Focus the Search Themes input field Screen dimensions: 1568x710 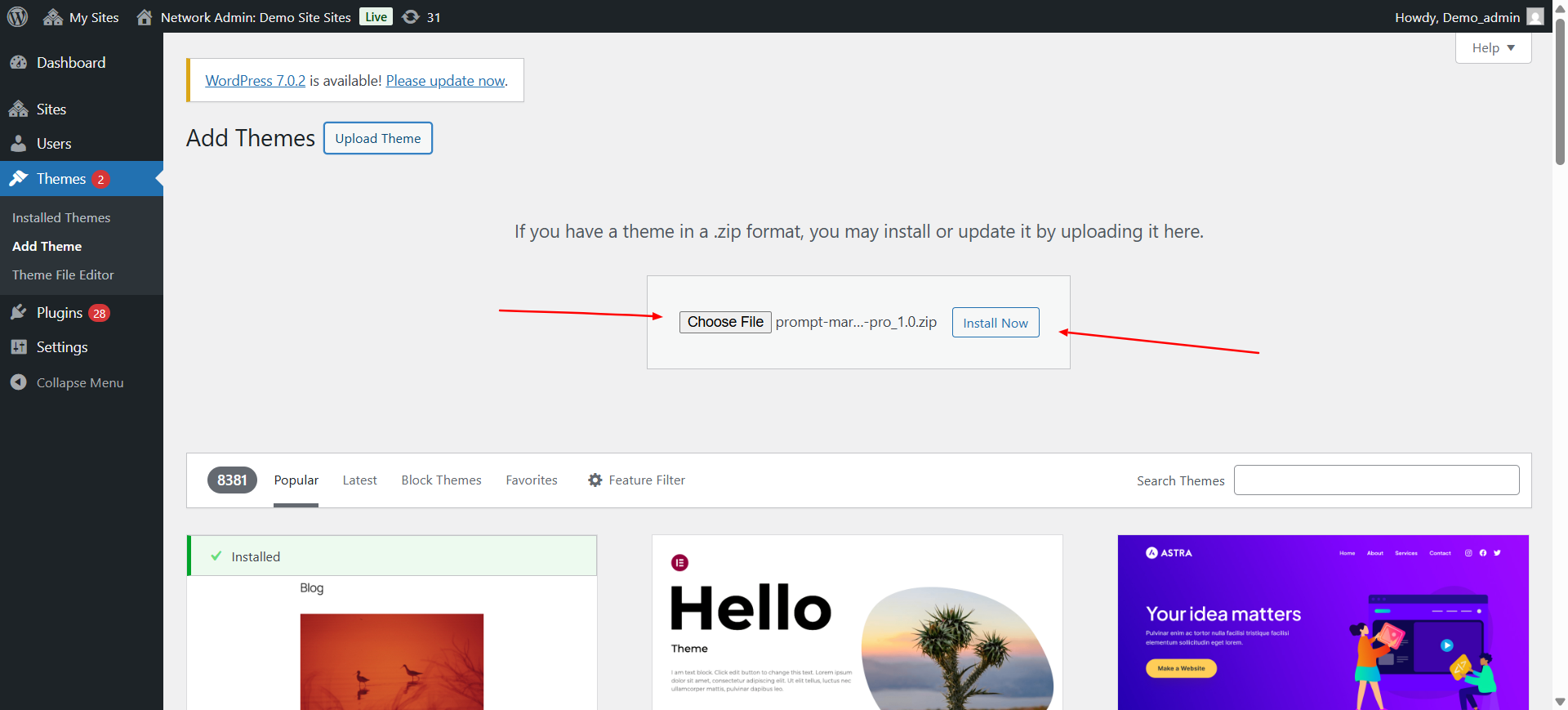tap(1376, 480)
